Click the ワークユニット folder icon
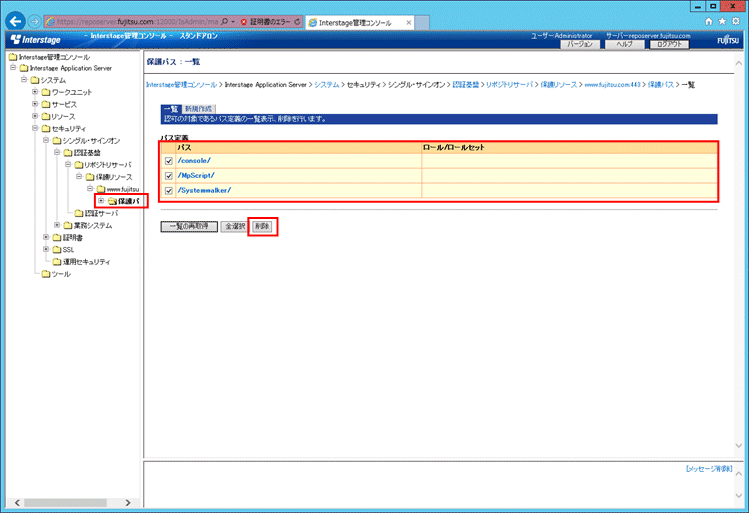Viewport: 749px width, 513px height. coord(46,92)
